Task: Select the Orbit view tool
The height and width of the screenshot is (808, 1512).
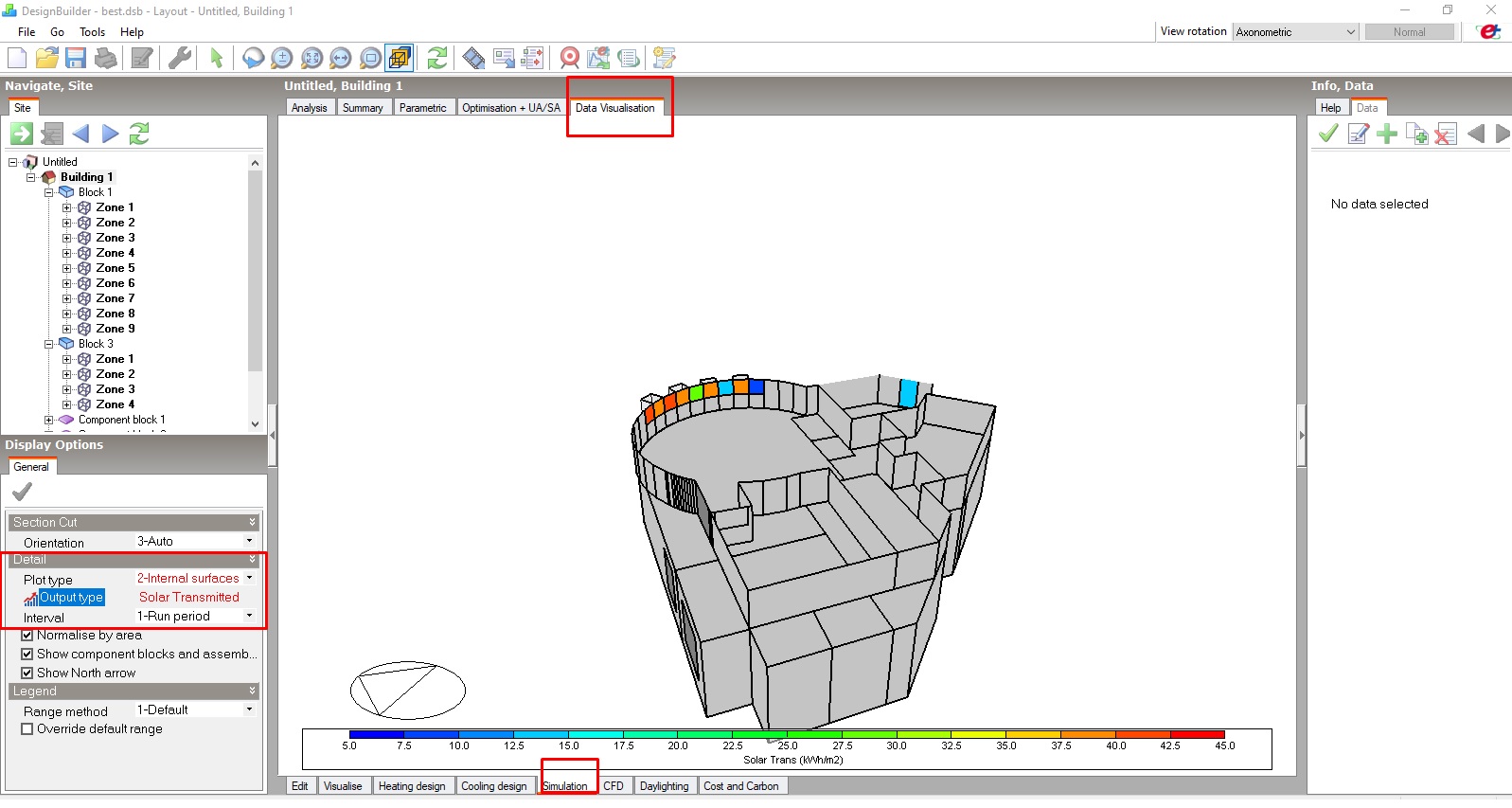Action: click(x=253, y=58)
